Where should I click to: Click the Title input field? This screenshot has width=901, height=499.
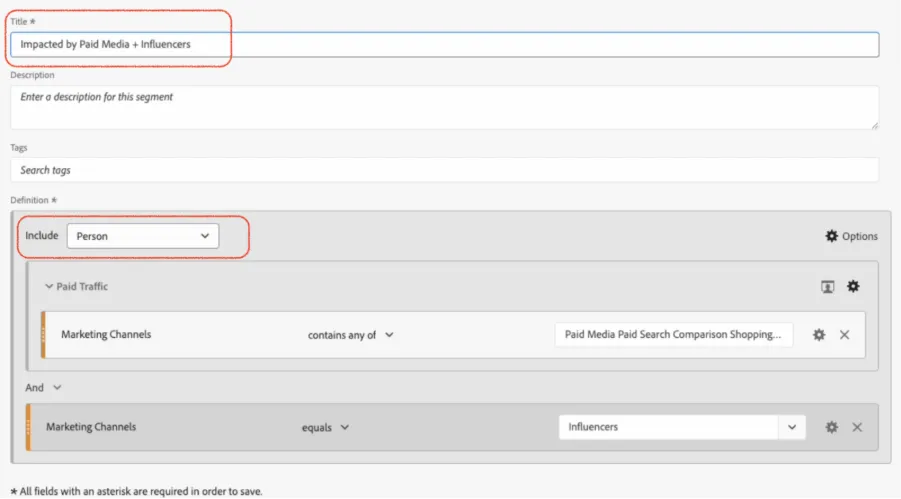click(444, 44)
